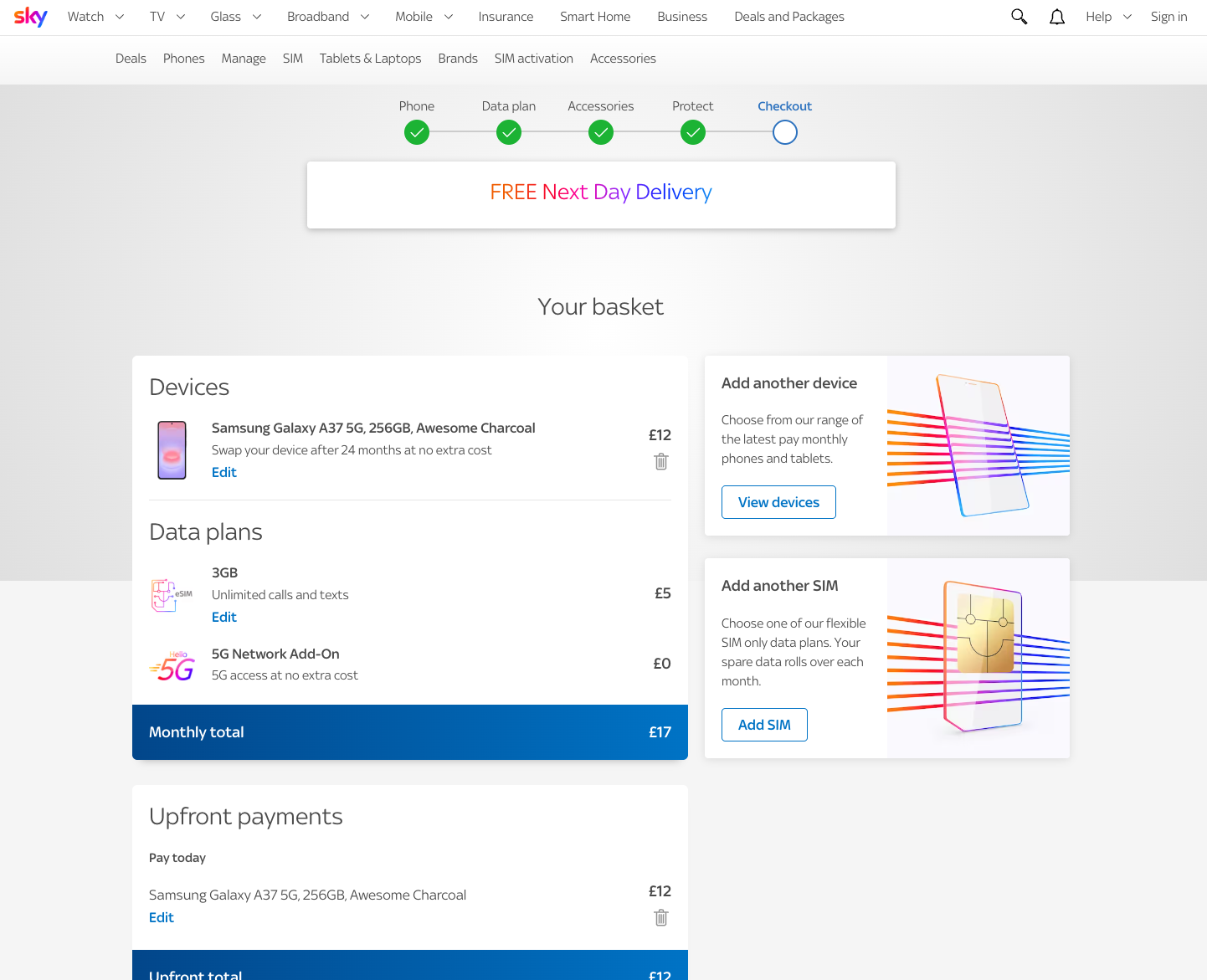This screenshot has width=1207, height=980.
Task: Click the FREE Next Day Delivery banner
Action: (x=601, y=195)
